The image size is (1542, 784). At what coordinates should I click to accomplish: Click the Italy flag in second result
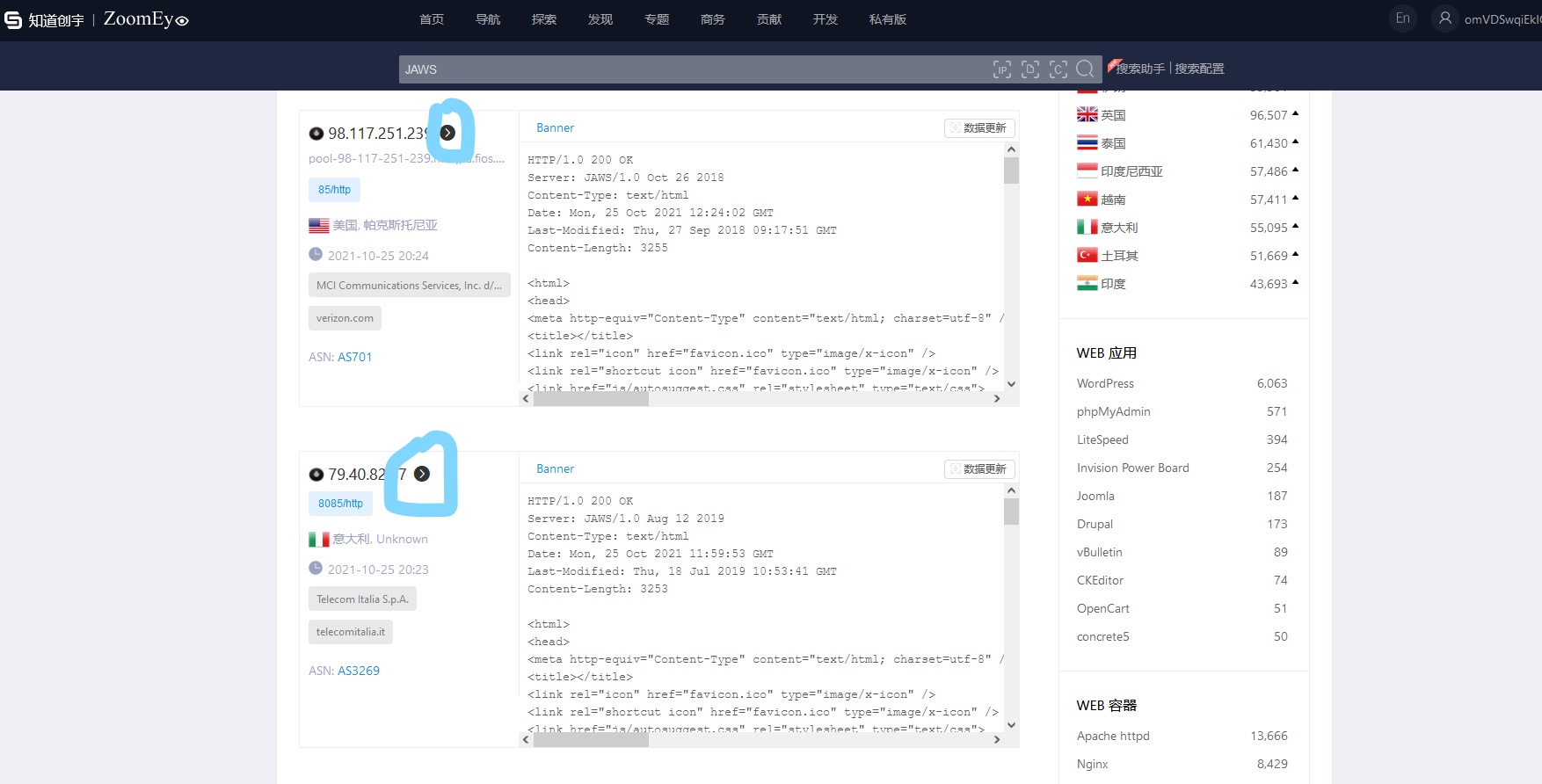click(x=319, y=540)
